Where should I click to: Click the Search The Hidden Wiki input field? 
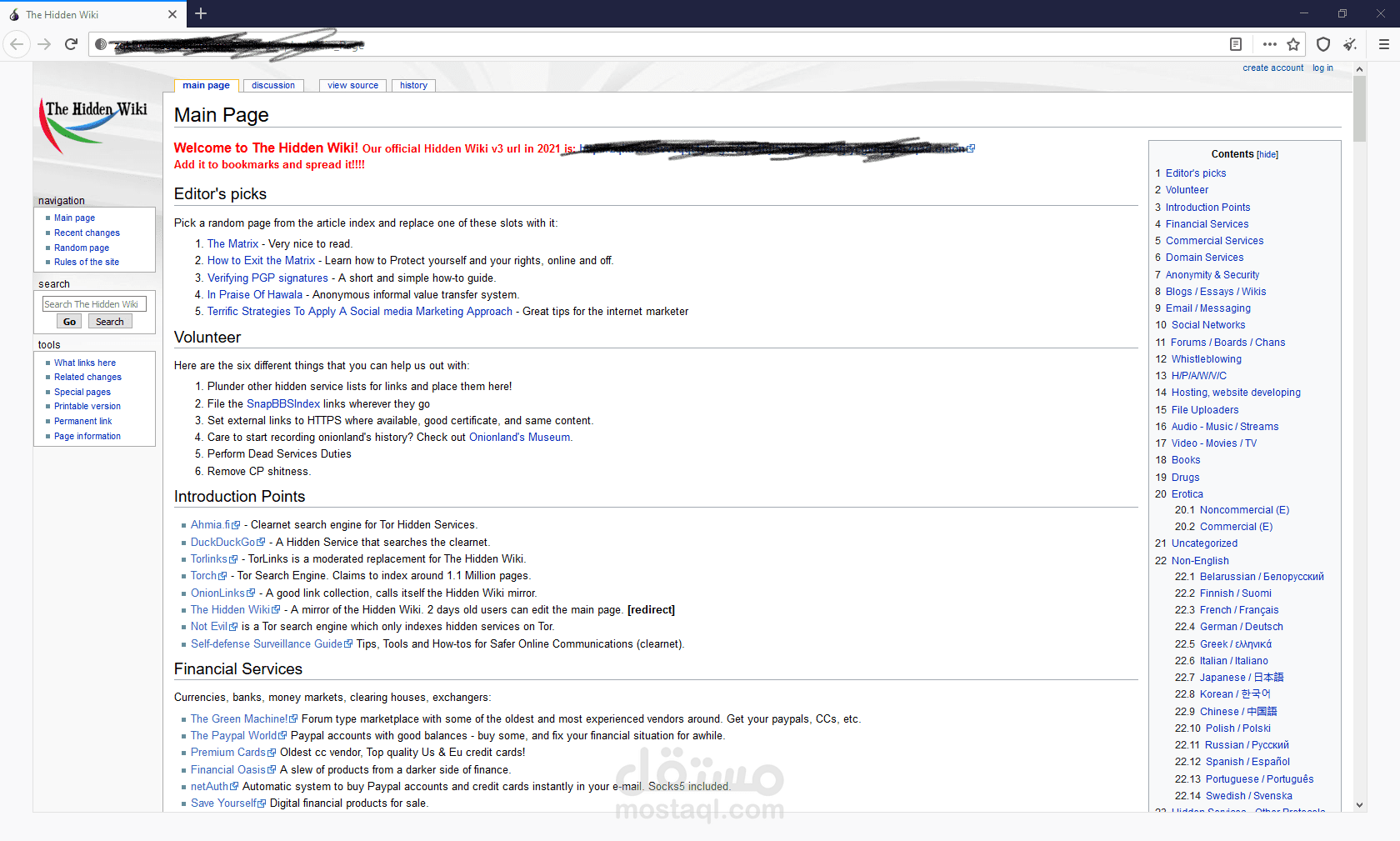[x=94, y=304]
